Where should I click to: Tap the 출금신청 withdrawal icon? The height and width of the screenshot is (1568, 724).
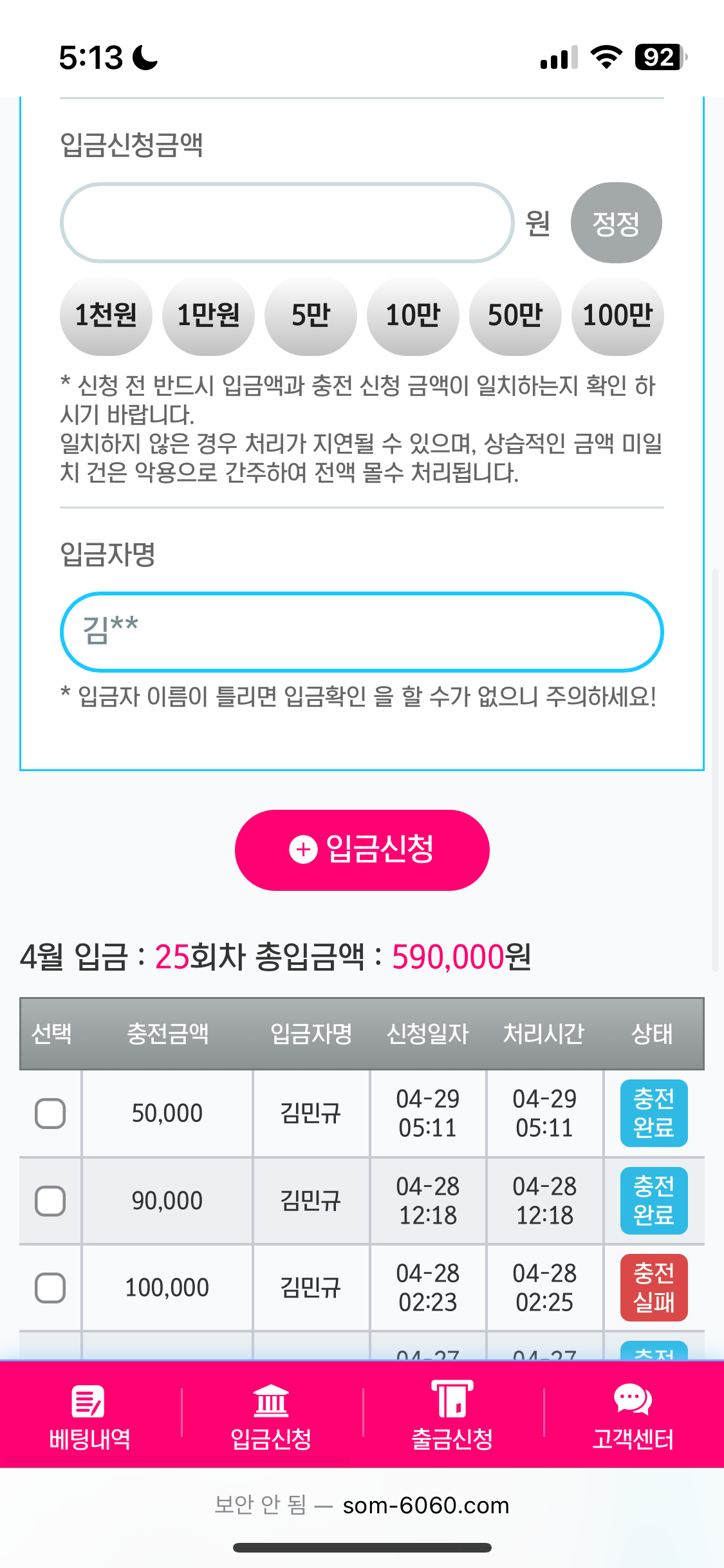tap(452, 1400)
